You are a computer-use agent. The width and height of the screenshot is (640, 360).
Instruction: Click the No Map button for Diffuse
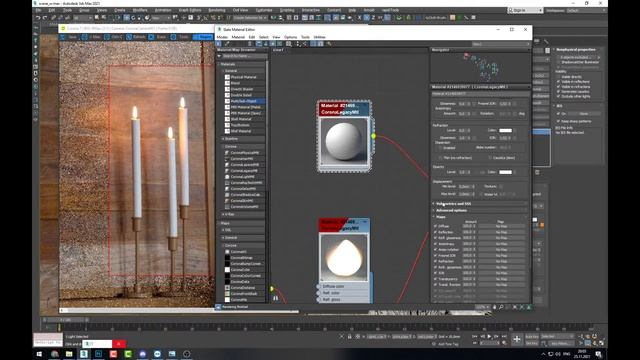coord(501,226)
